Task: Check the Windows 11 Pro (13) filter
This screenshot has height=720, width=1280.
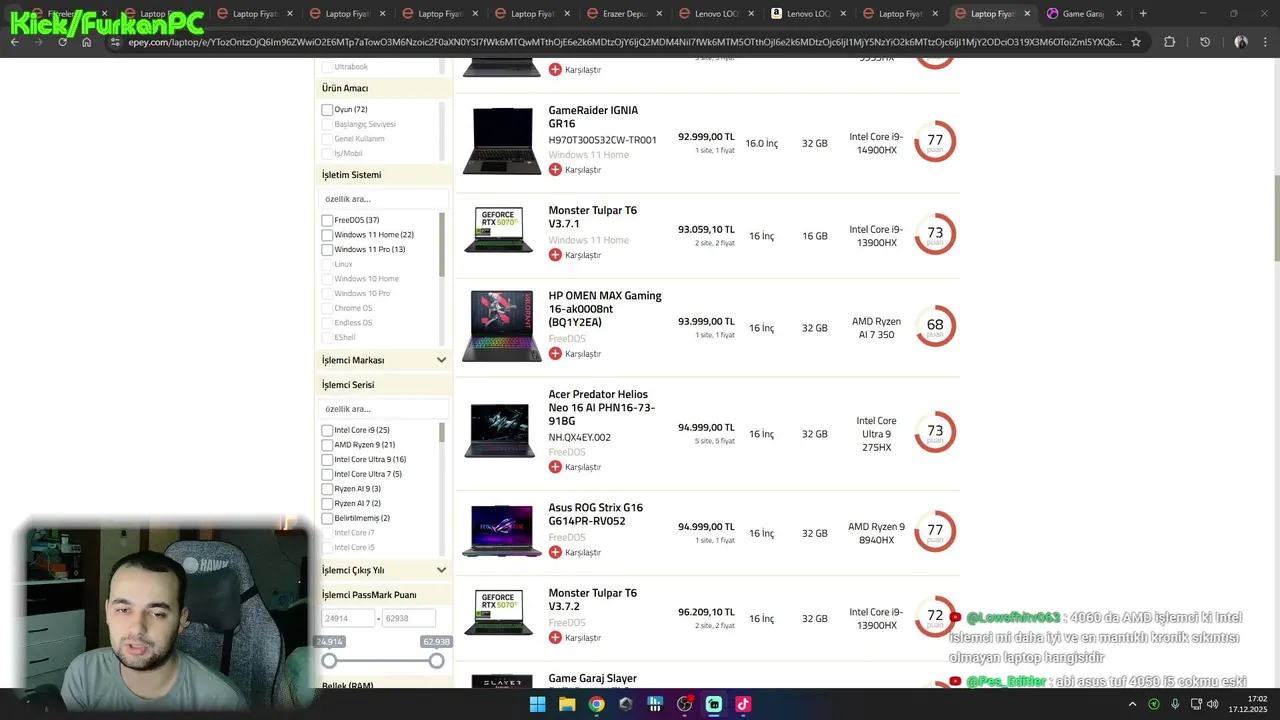Action: click(x=327, y=250)
